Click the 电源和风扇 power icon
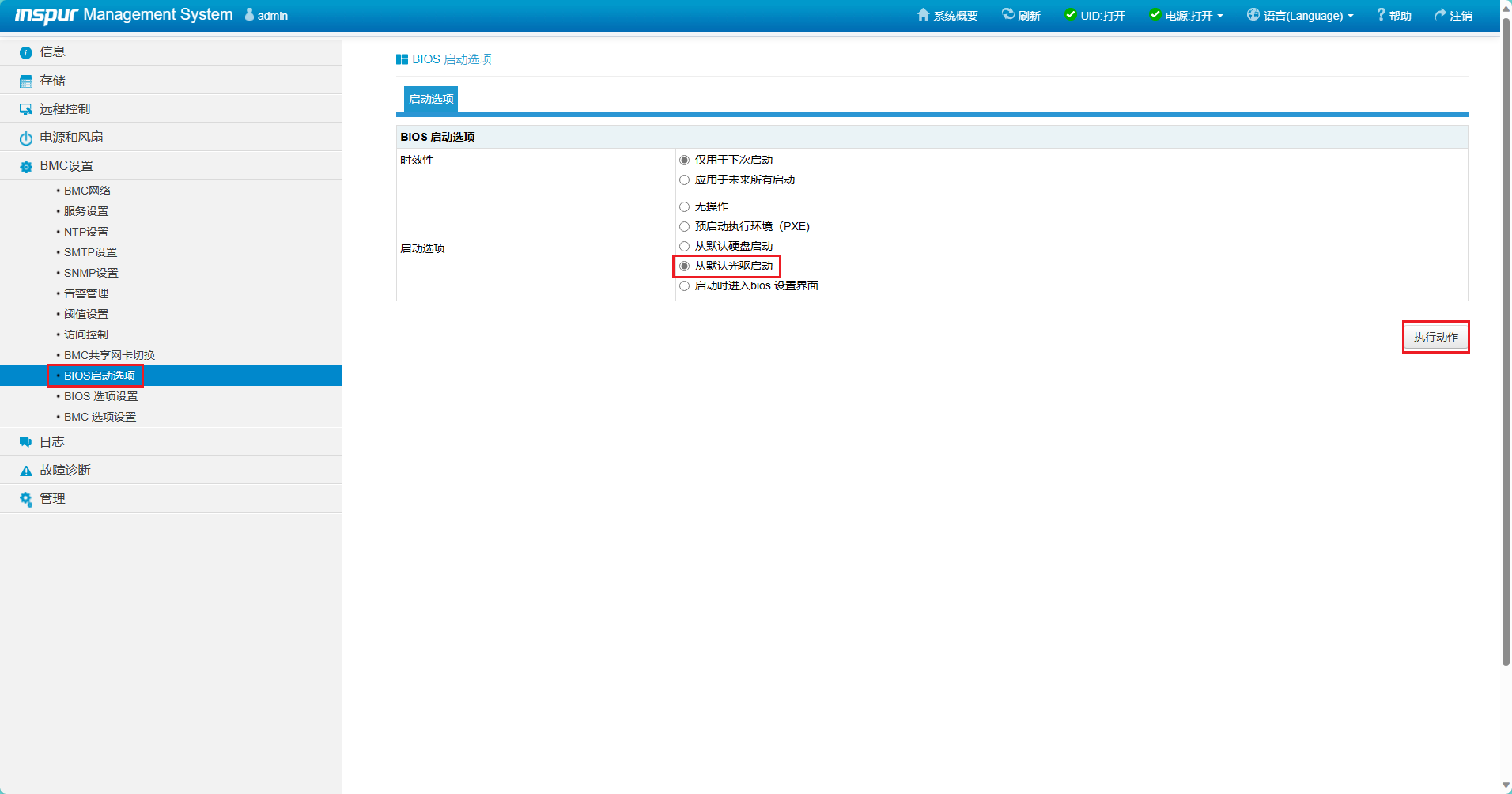The width and height of the screenshot is (1512, 794). [x=26, y=138]
